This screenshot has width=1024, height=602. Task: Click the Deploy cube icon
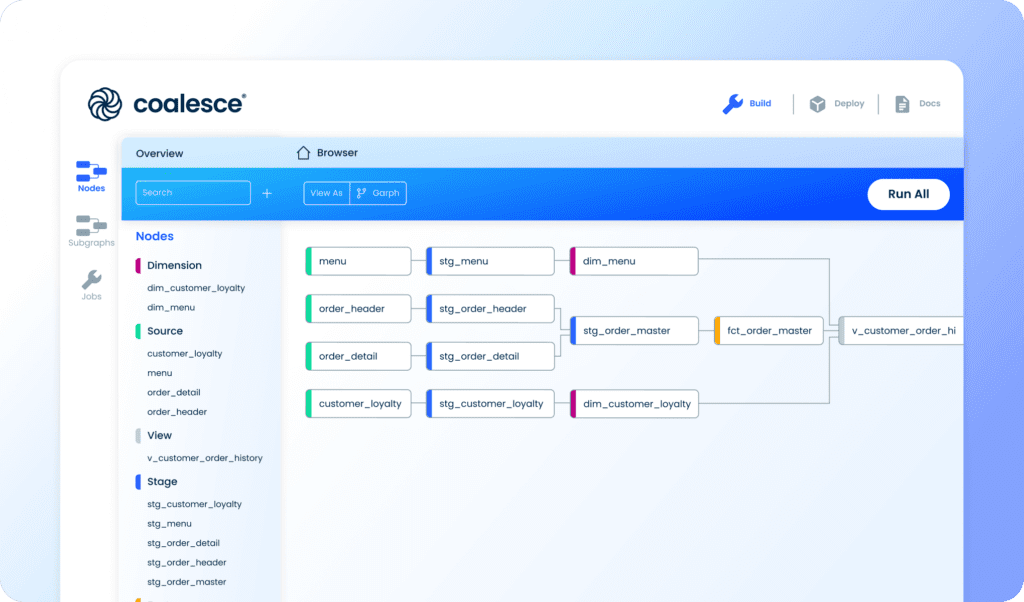click(816, 103)
